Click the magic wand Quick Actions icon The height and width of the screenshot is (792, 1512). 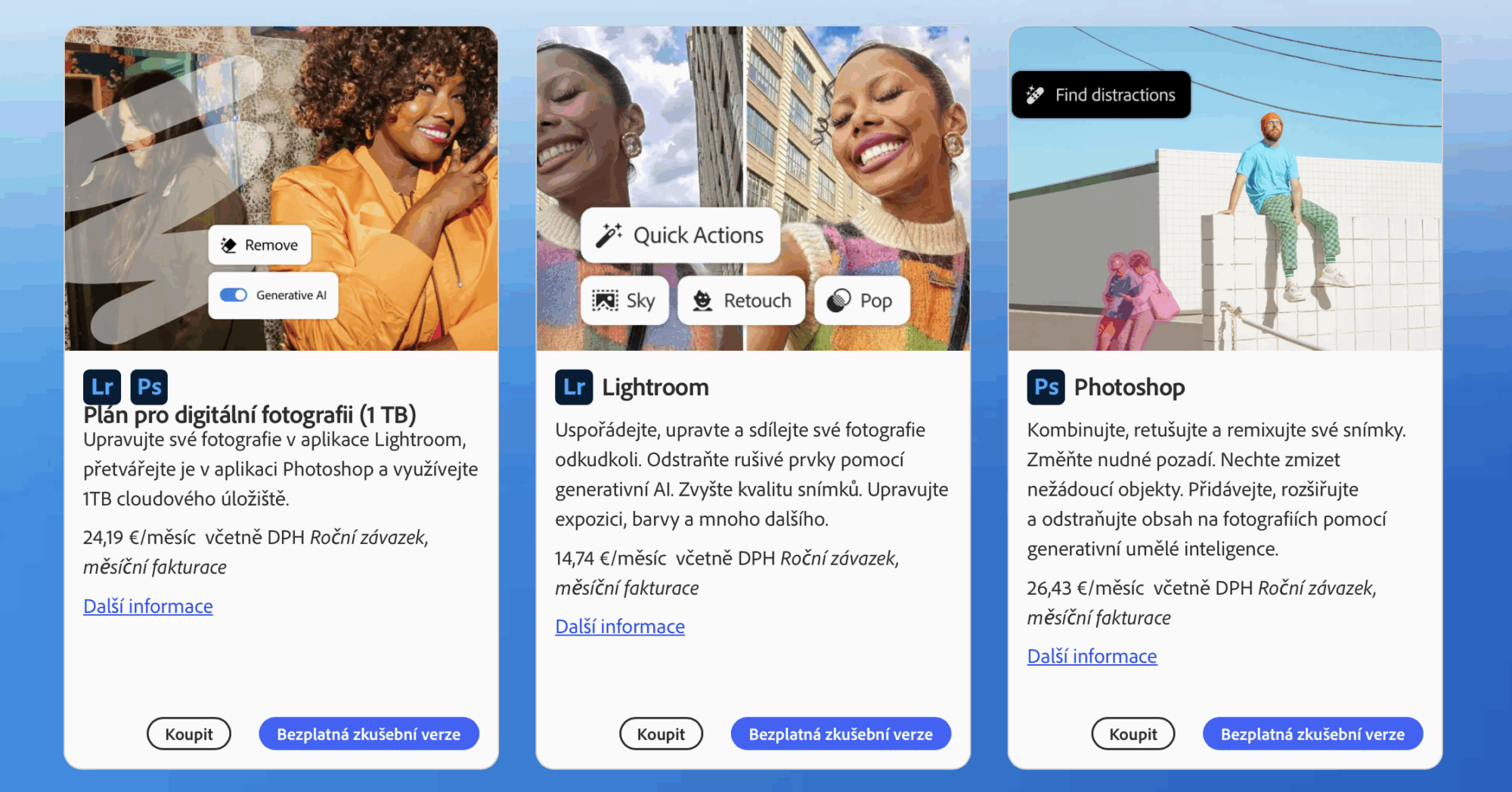tap(609, 235)
